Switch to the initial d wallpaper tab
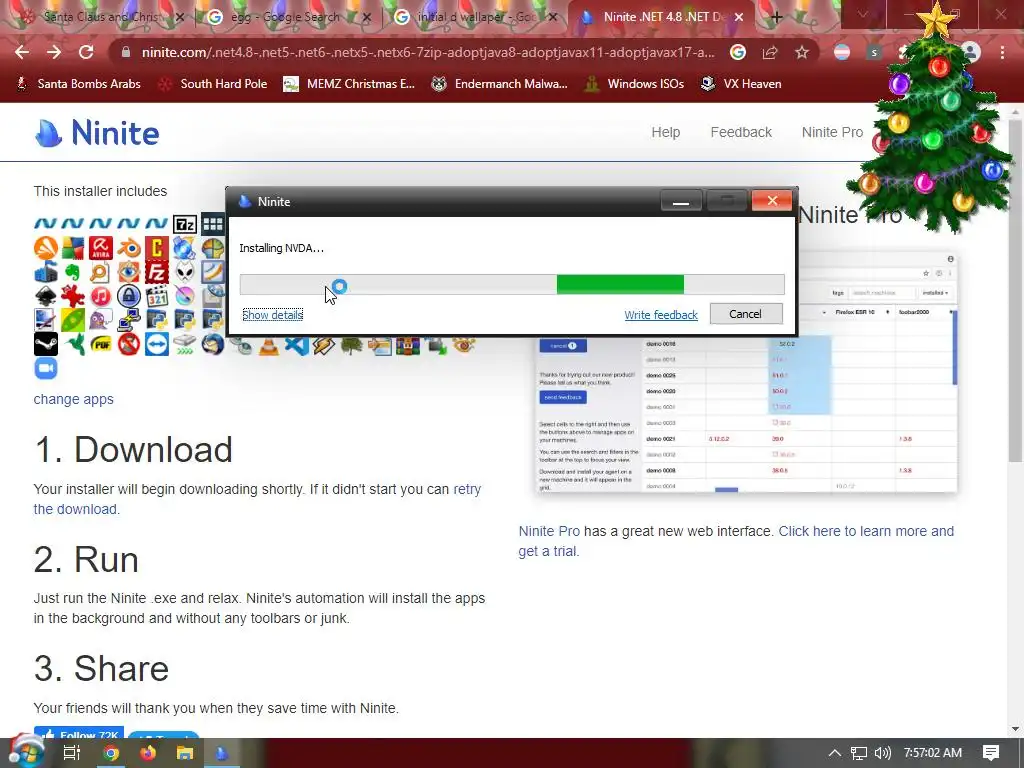Image resolution: width=1024 pixels, height=768 pixels. point(473,17)
